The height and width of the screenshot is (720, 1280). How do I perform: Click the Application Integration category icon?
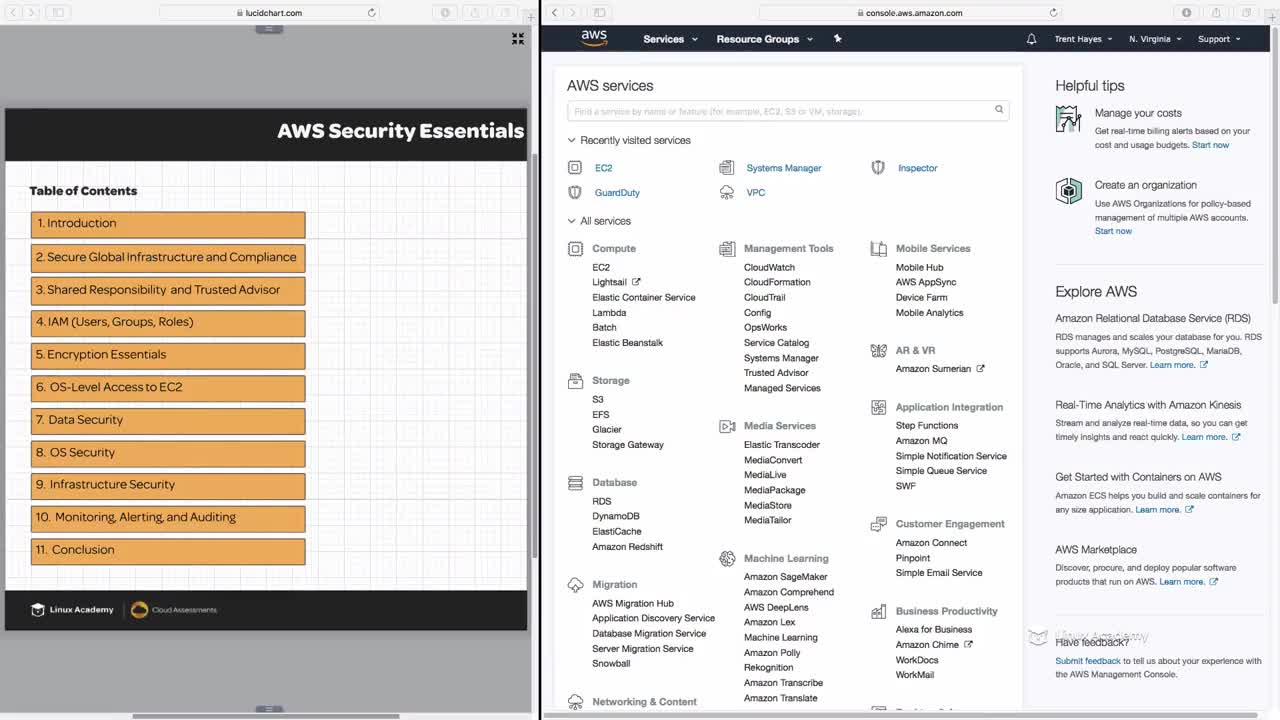point(878,408)
